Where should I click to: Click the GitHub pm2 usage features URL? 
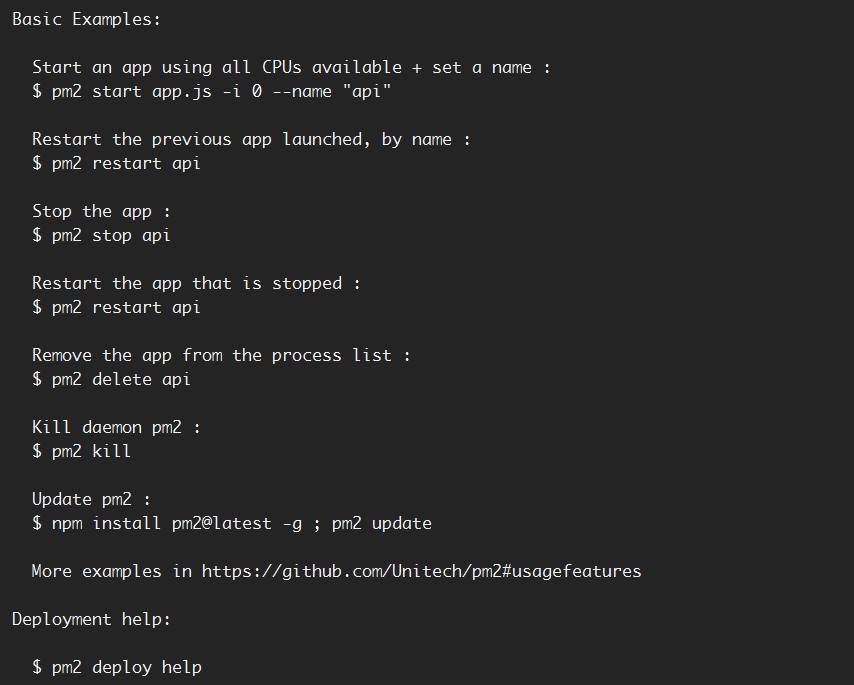[x=422, y=571]
